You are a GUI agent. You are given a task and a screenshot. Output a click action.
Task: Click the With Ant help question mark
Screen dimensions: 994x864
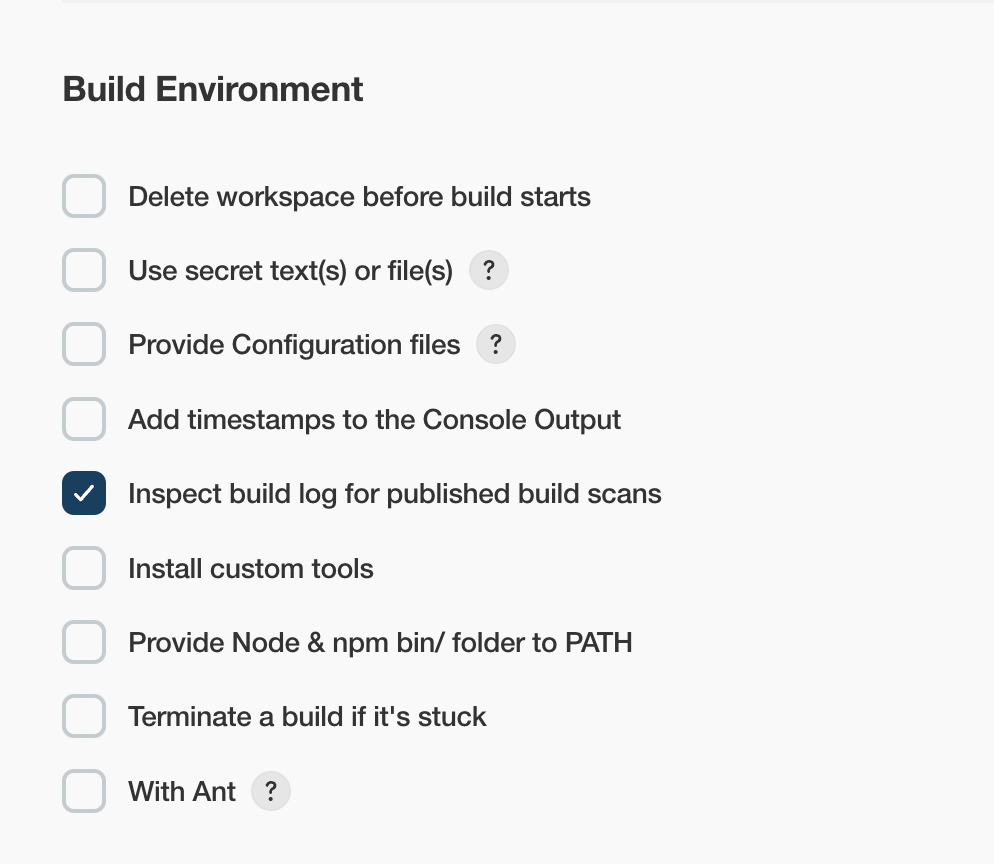coord(271,791)
